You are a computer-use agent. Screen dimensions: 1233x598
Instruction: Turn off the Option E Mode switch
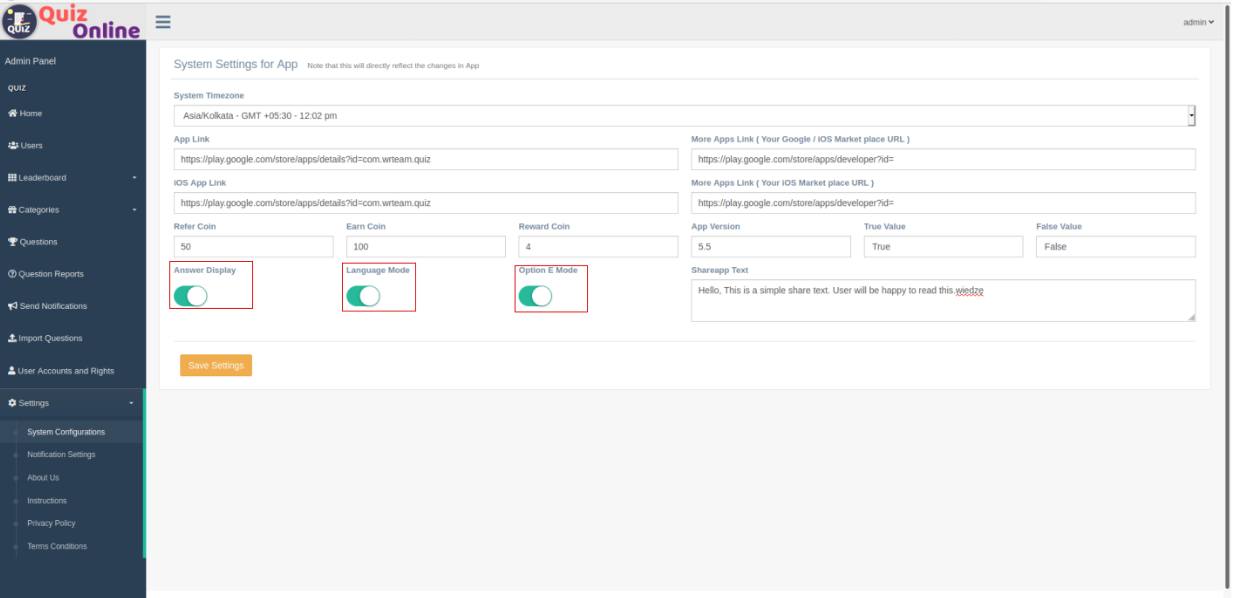pyautogui.click(x=535, y=296)
